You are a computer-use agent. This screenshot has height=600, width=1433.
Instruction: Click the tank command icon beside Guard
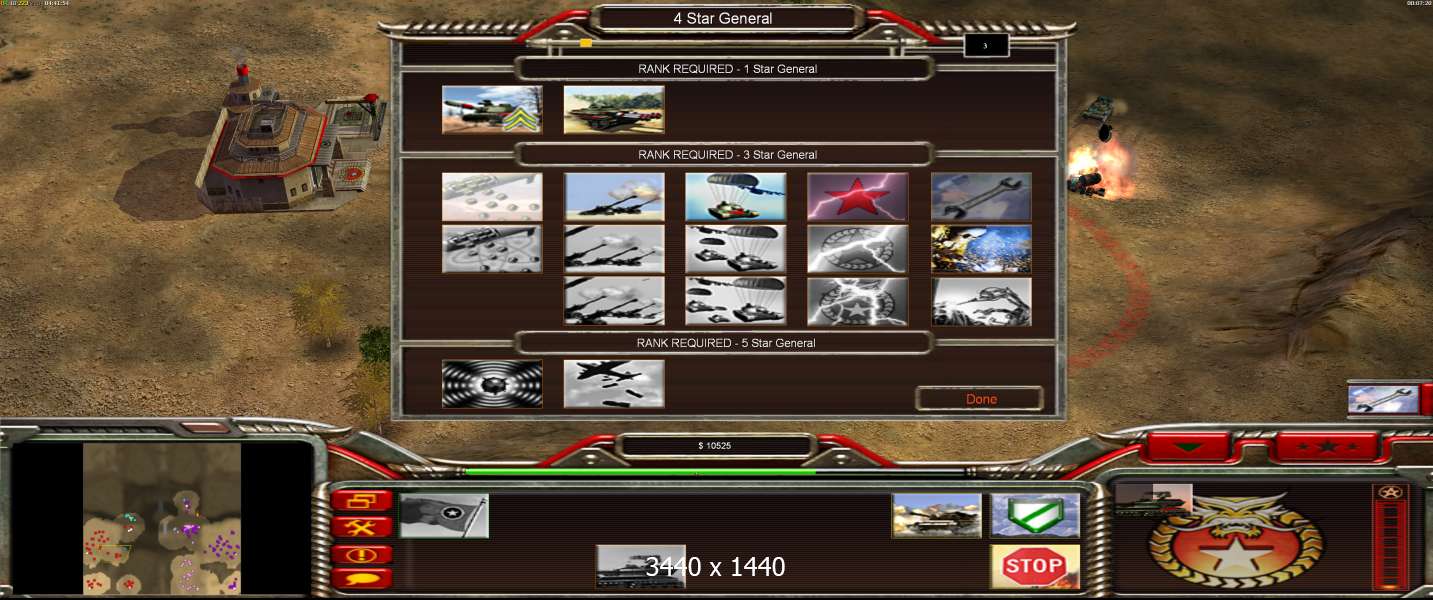pos(937,516)
